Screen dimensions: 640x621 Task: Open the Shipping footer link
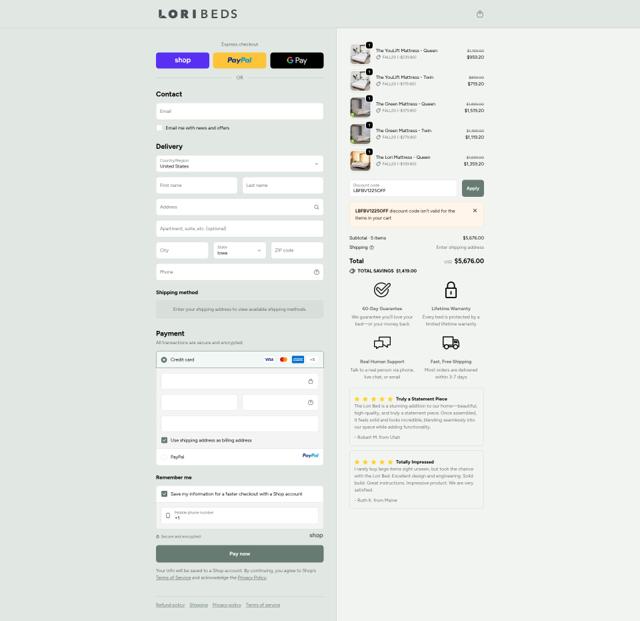click(199, 605)
